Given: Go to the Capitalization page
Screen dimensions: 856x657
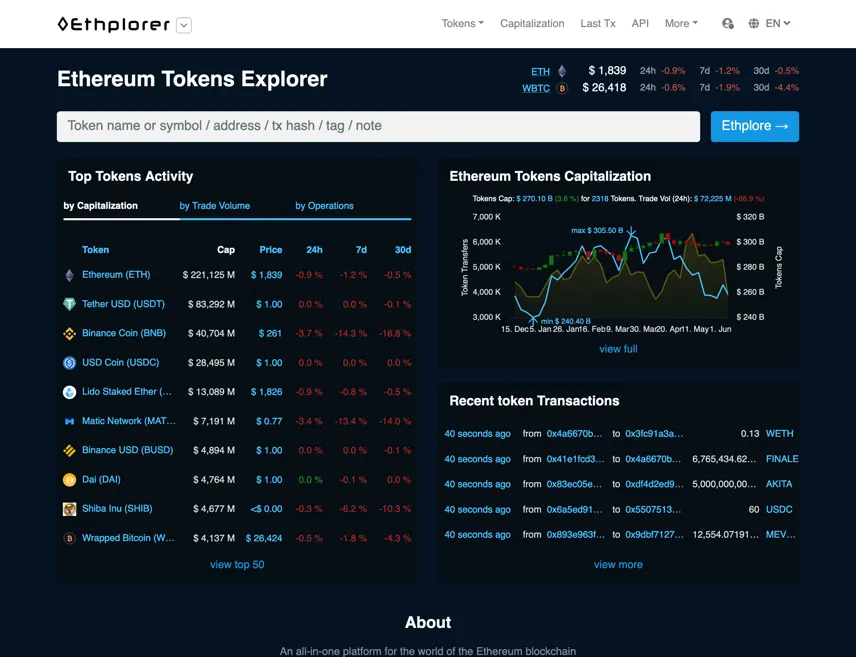Looking at the screenshot, I should pyautogui.click(x=532, y=23).
